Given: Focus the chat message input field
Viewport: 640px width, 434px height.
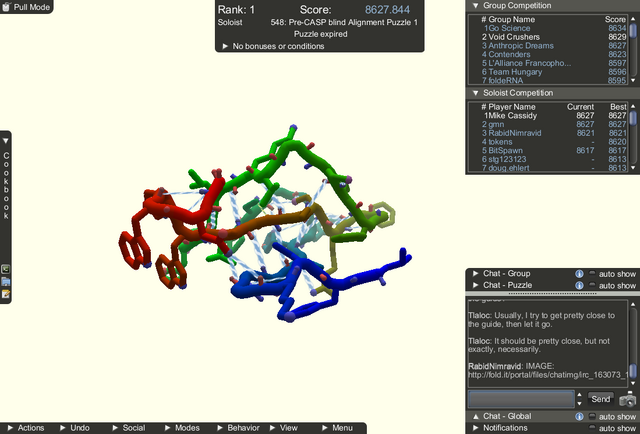Looking at the screenshot, I should [521, 399].
